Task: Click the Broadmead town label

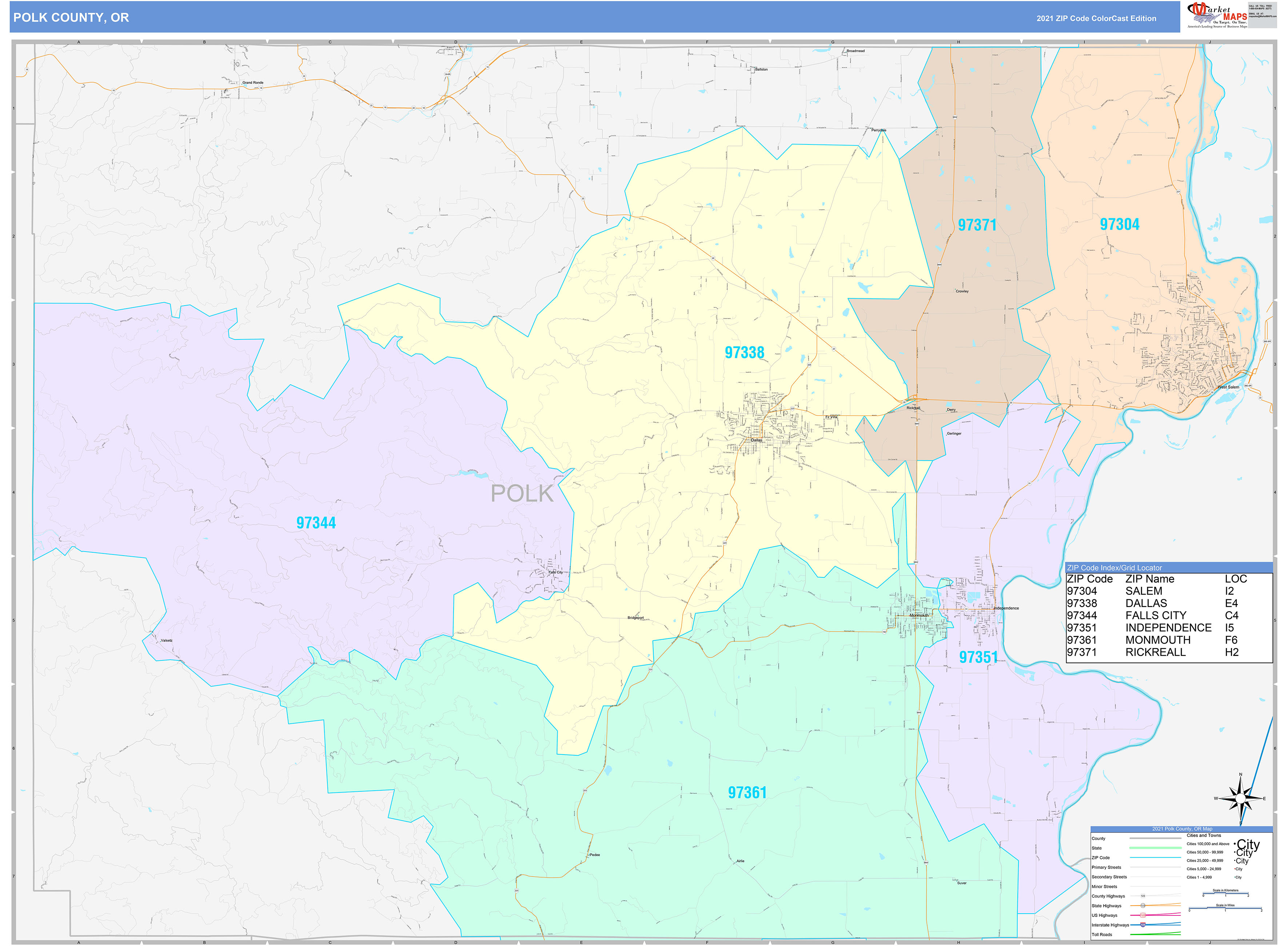Action: coord(856,51)
